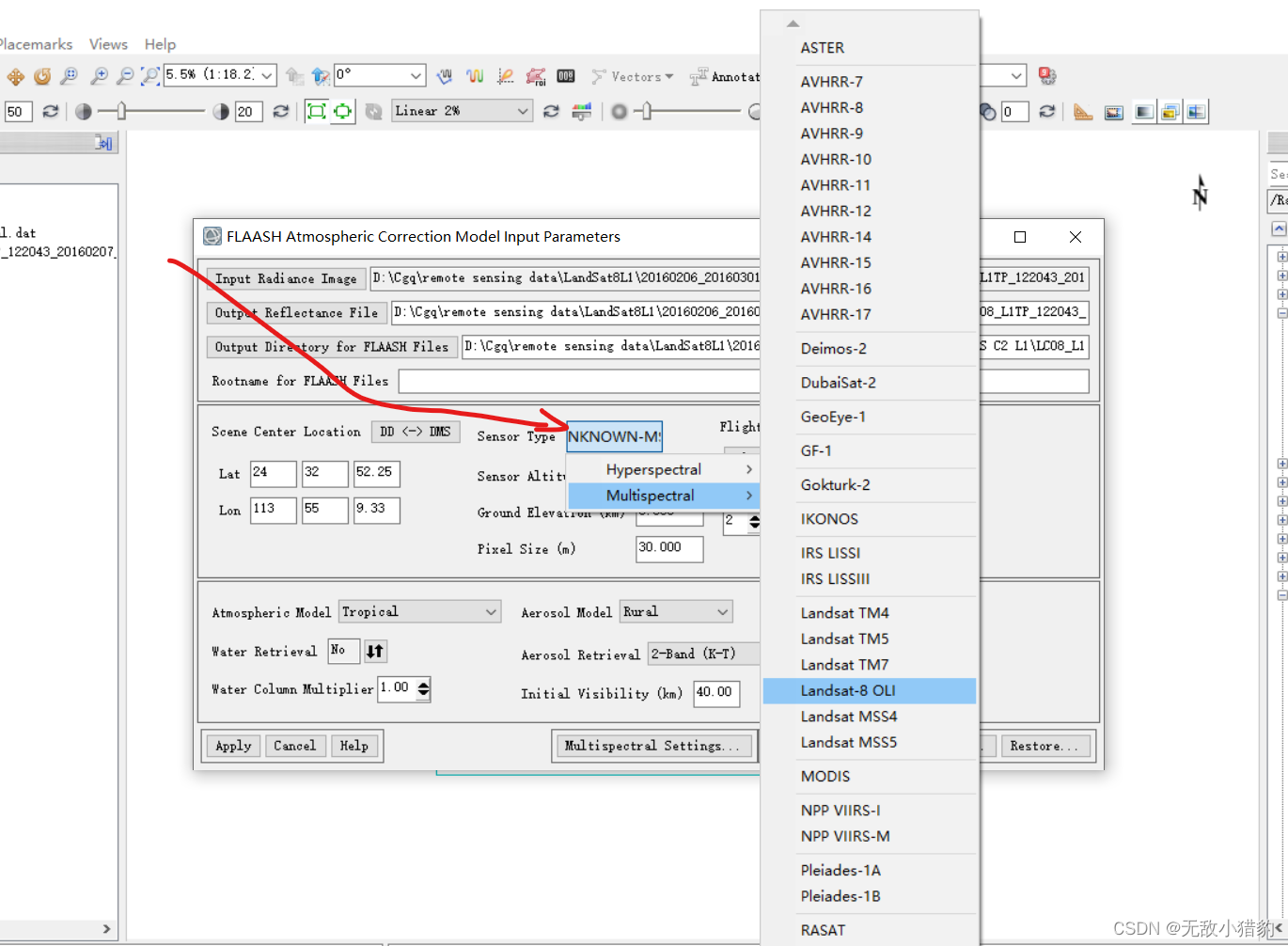Click the Input Radiance Image button
The width and height of the screenshot is (1288, 946).
(286, 278)
